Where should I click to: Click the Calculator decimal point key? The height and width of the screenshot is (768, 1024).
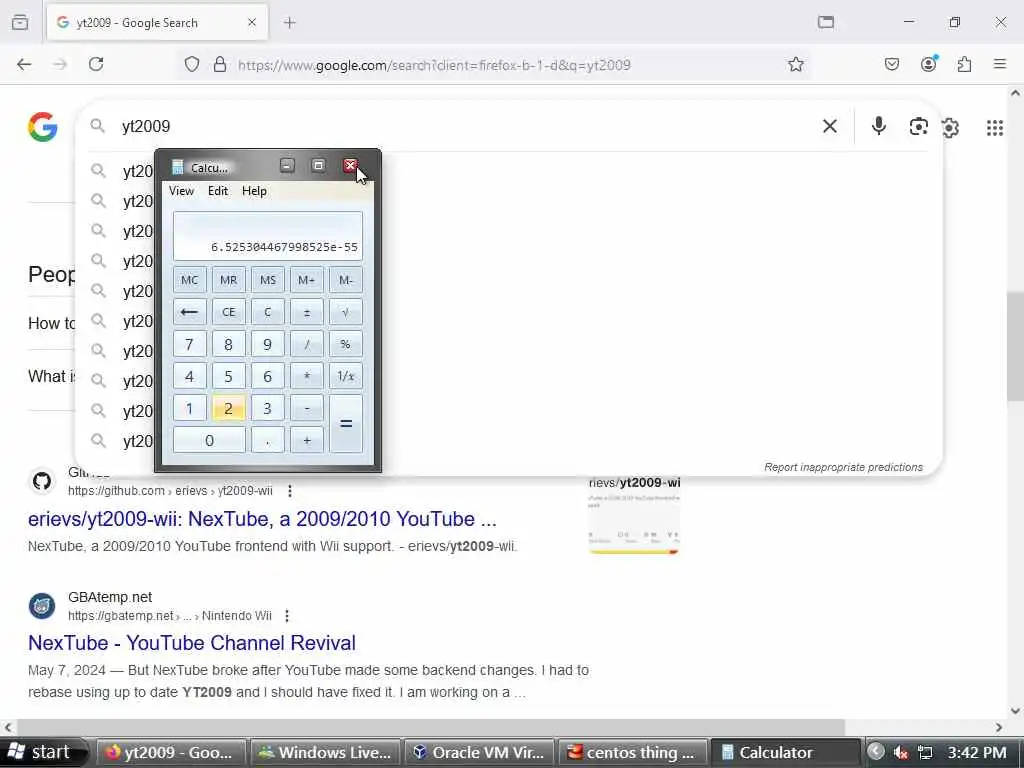pyautogui.click(x=268, y=440)
